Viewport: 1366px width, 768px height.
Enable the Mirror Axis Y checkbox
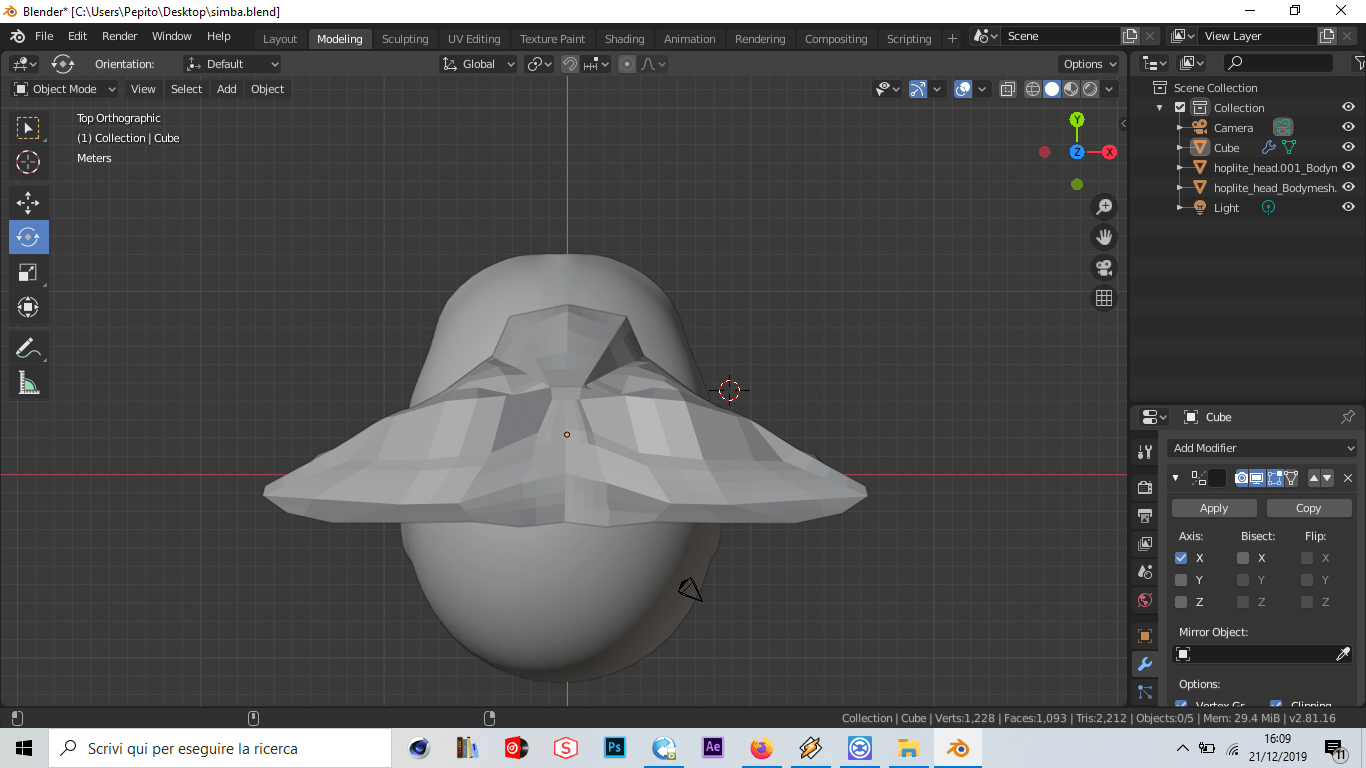pos(1181,580)
